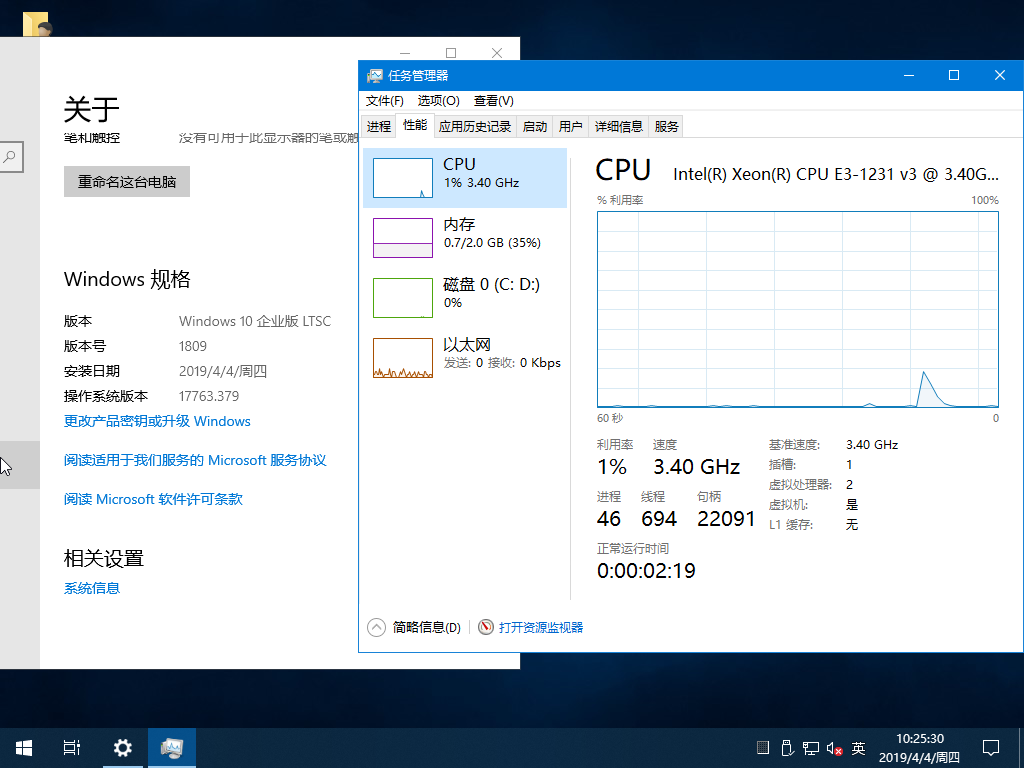Viewport: 1024px width, 768px height.
Task: Open the 文件(F) menu
Action: click(x=385, y=101)
